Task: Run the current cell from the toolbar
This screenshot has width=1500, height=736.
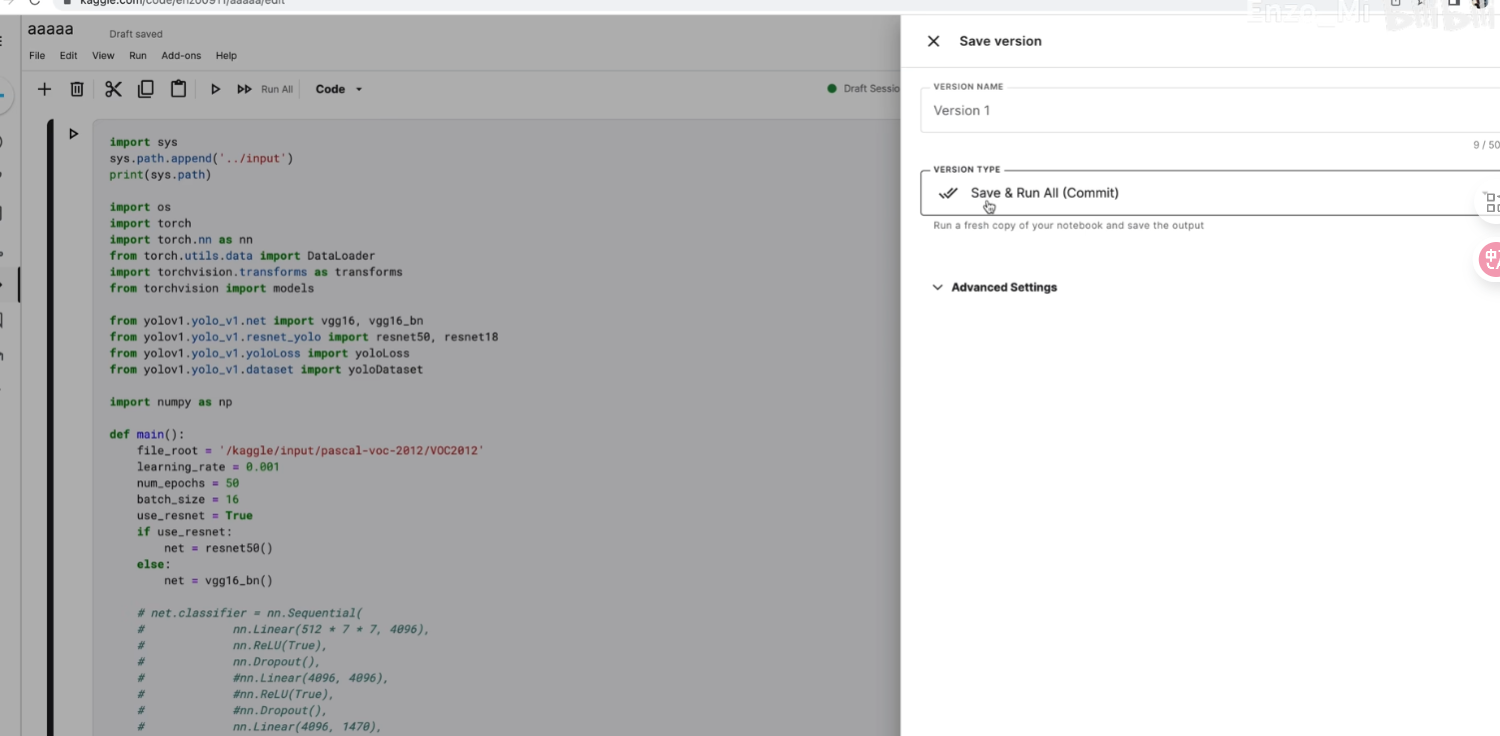Action: (215, 89)
